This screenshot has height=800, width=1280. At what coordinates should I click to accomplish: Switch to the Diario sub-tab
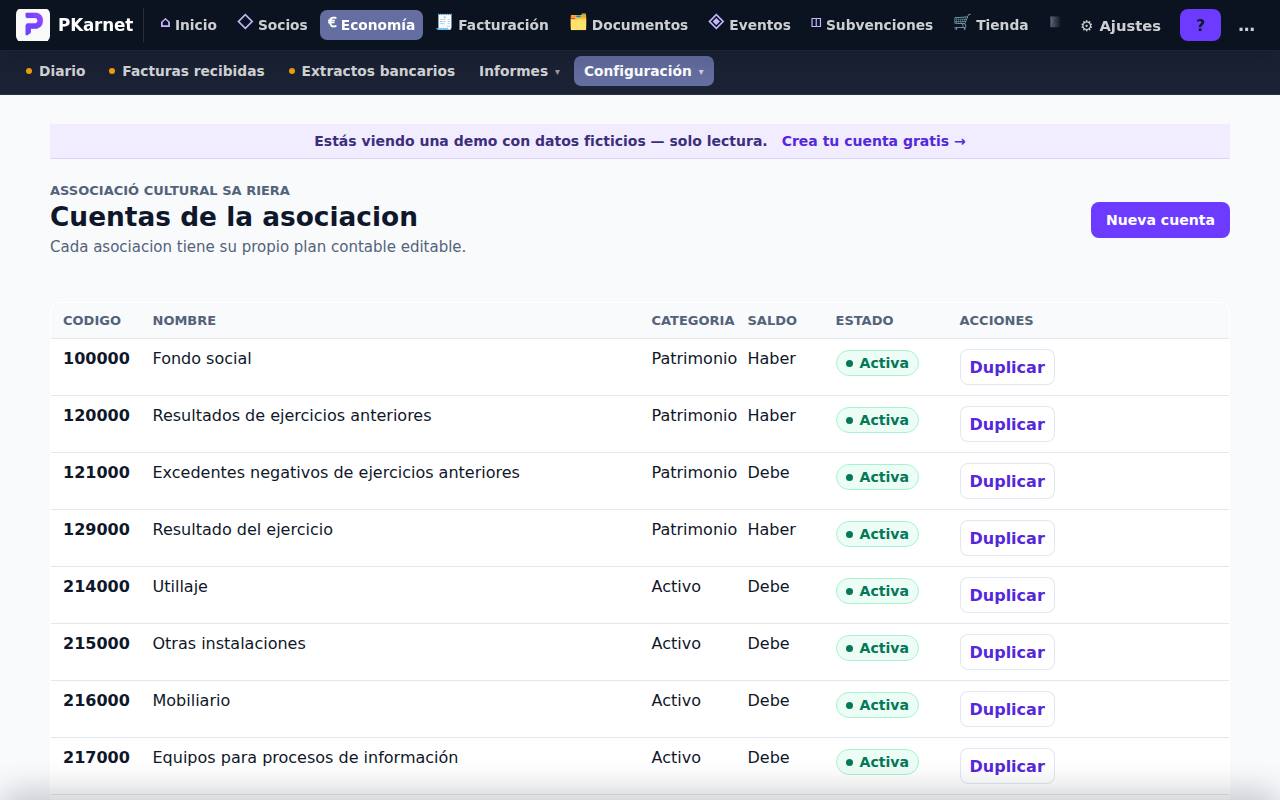pyautogui.click(x=55, y=71)
